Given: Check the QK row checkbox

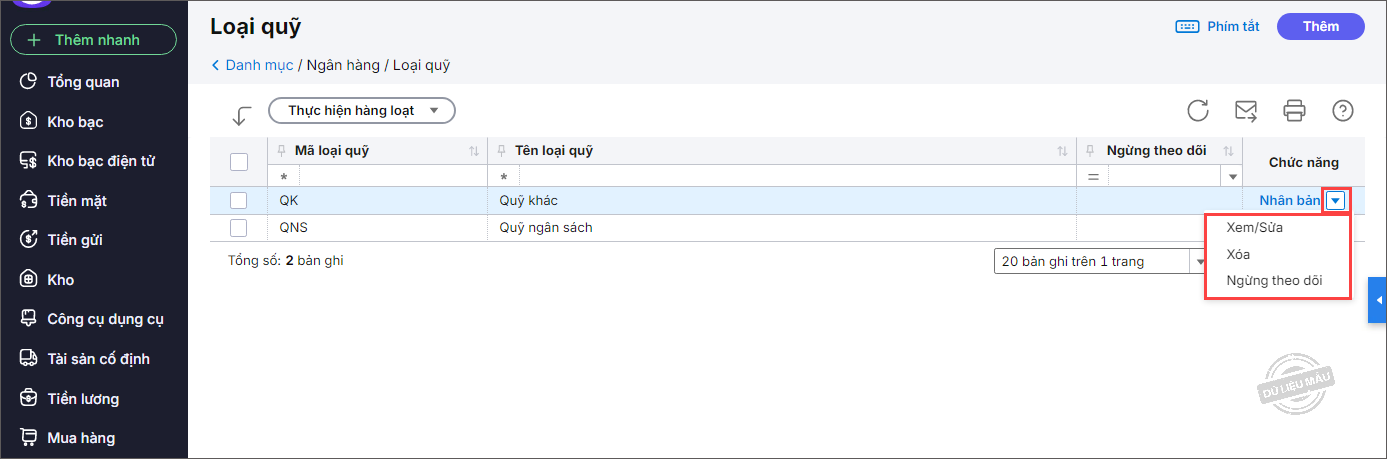Looking at the screenshot, I should coord(239,201).
